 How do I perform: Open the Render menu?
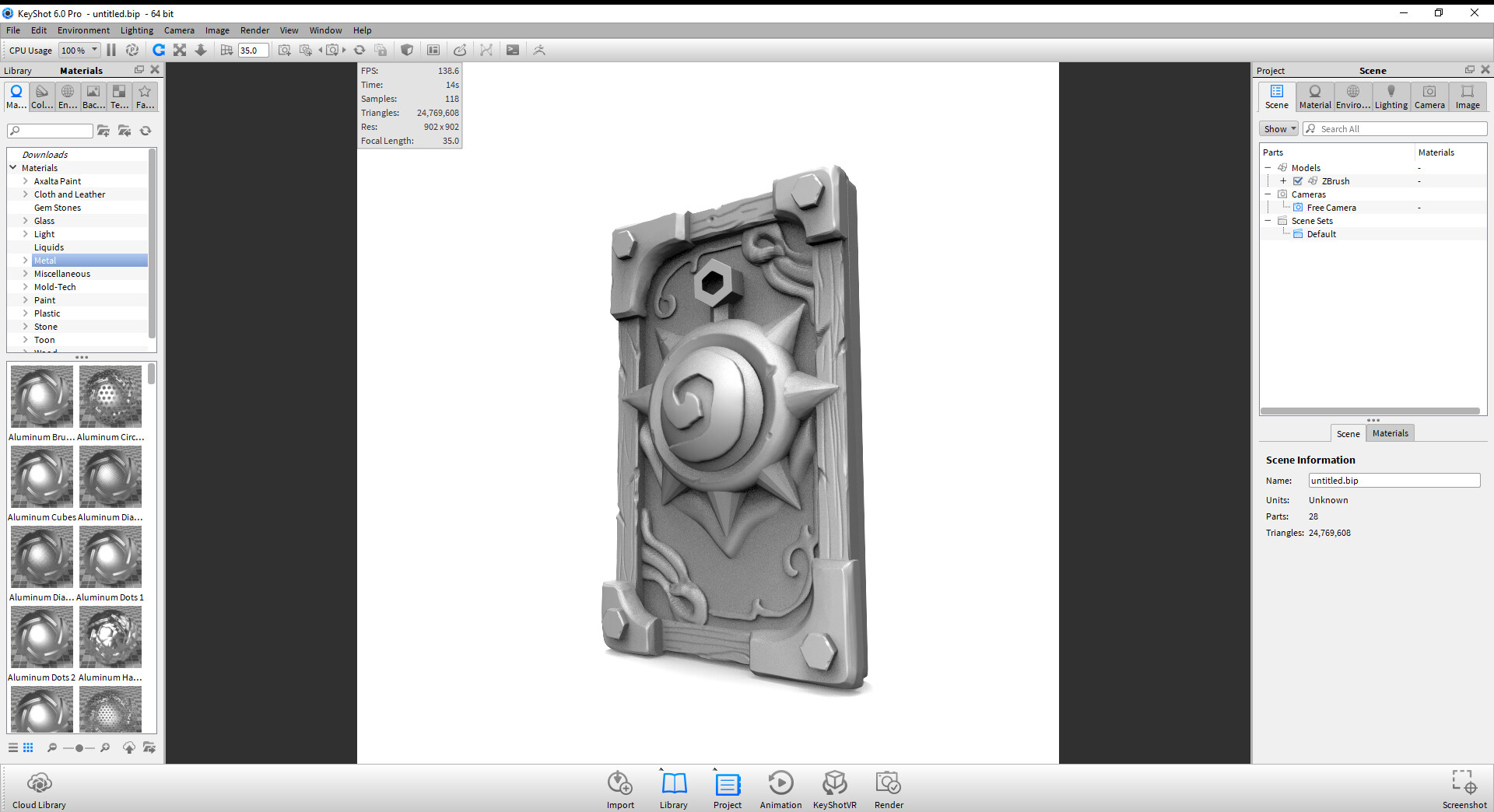[254, 30]
